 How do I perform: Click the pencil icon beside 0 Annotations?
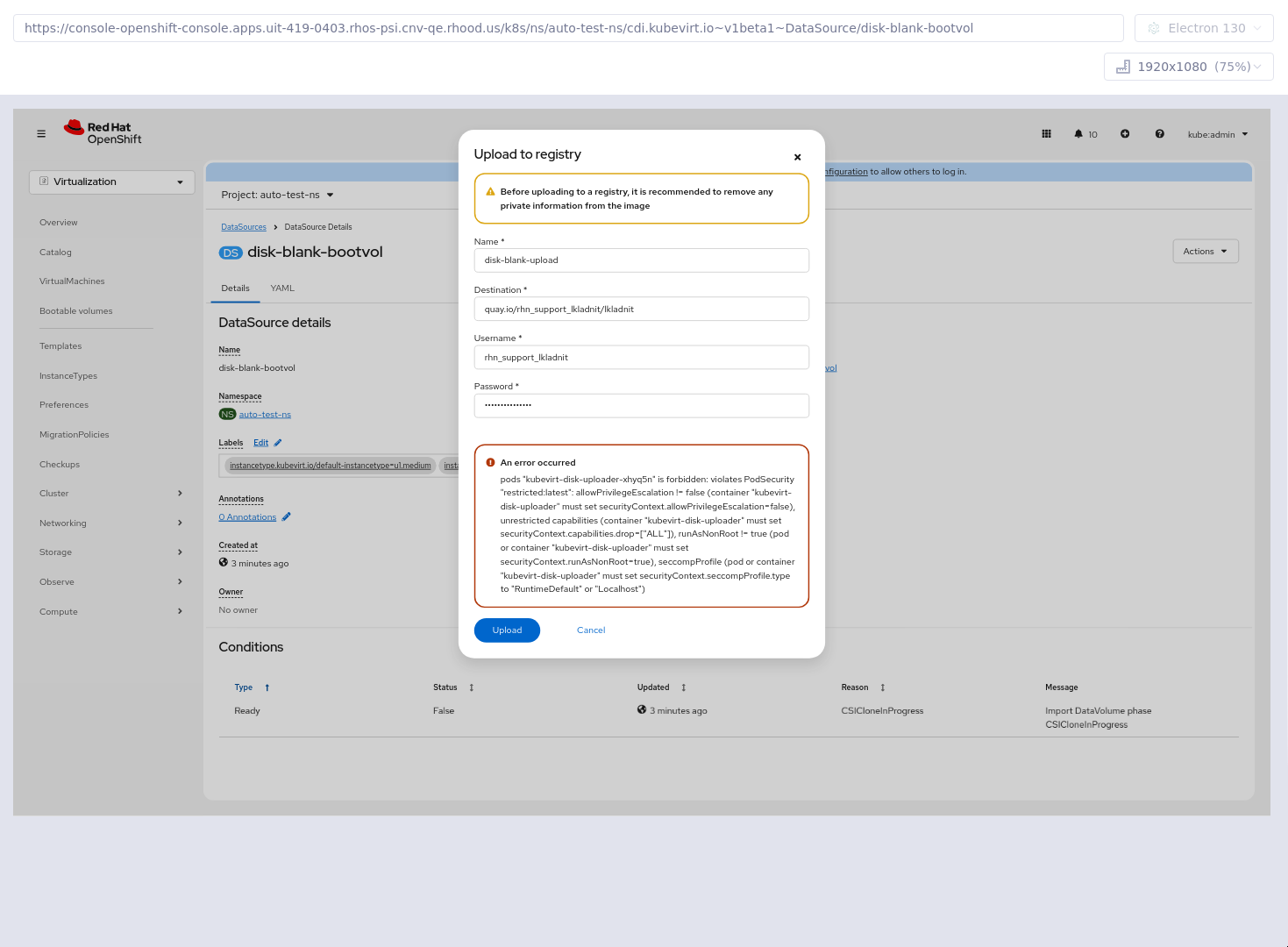tap(287, 517)
